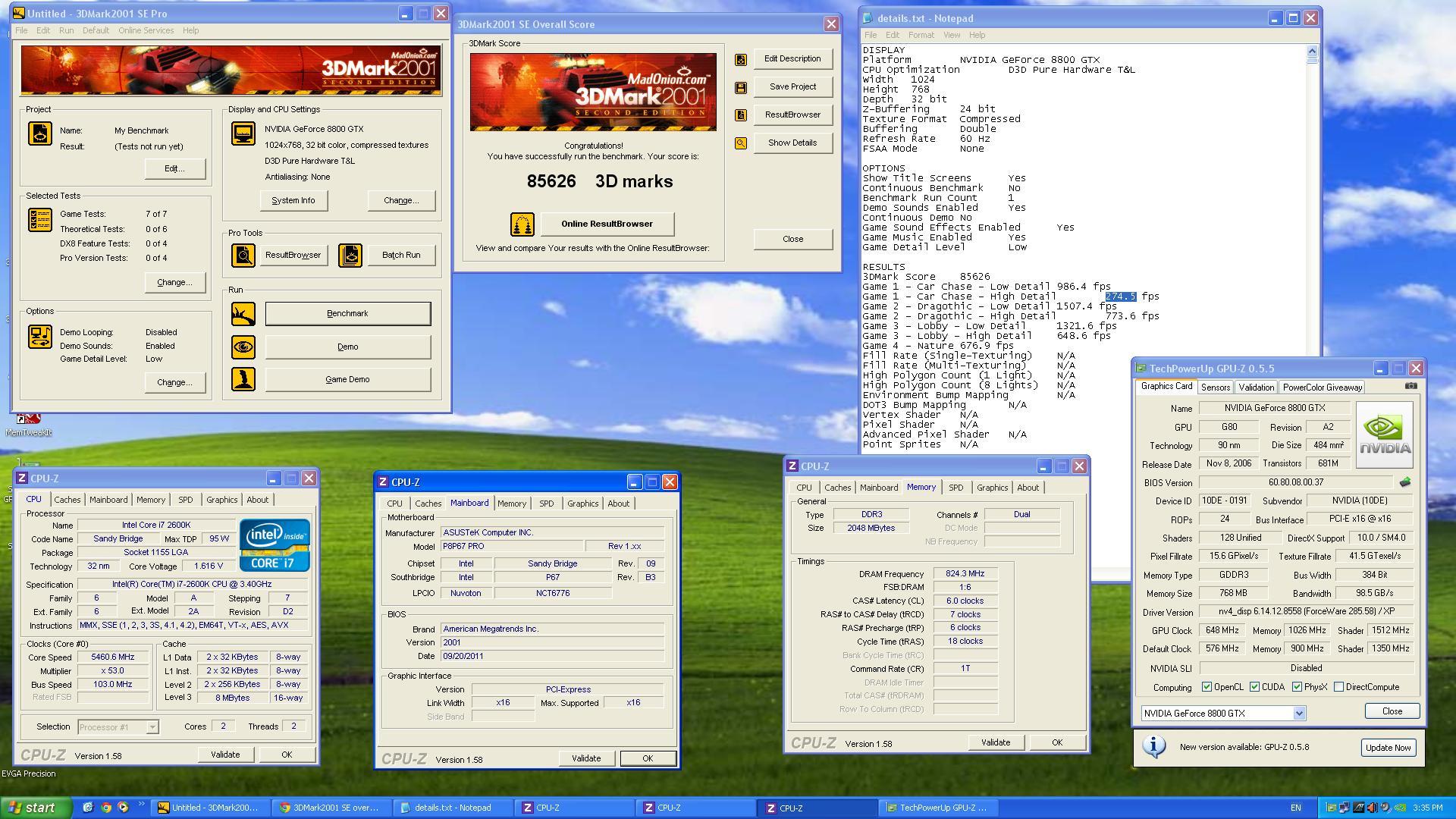Click the ResultBrowser icon in score window
Viewport: 1456px width, 819px height.
(741, 115)
